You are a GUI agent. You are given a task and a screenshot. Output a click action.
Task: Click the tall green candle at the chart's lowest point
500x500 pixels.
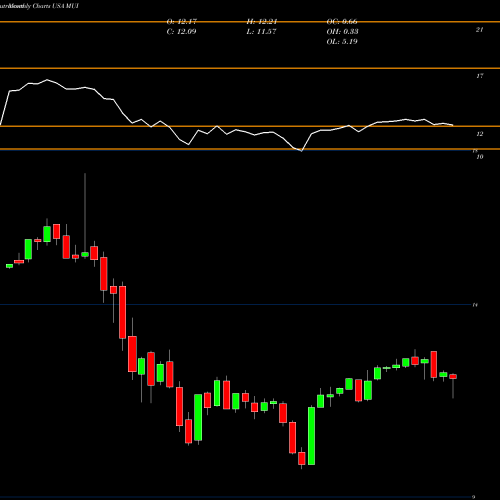(311, 436)
